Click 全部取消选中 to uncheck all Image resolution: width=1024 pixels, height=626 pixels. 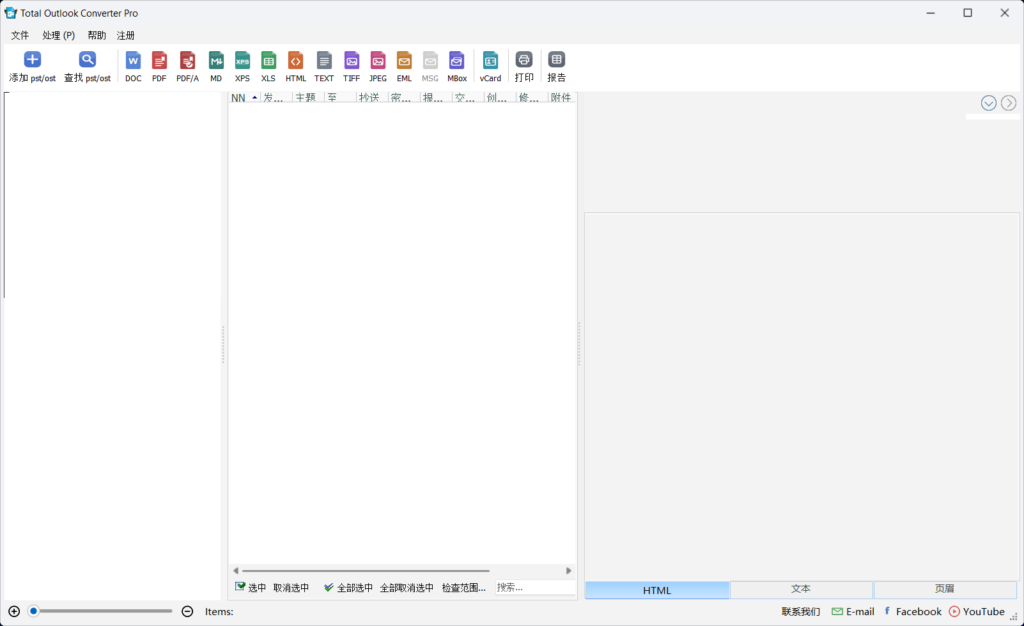pos(407,587)
